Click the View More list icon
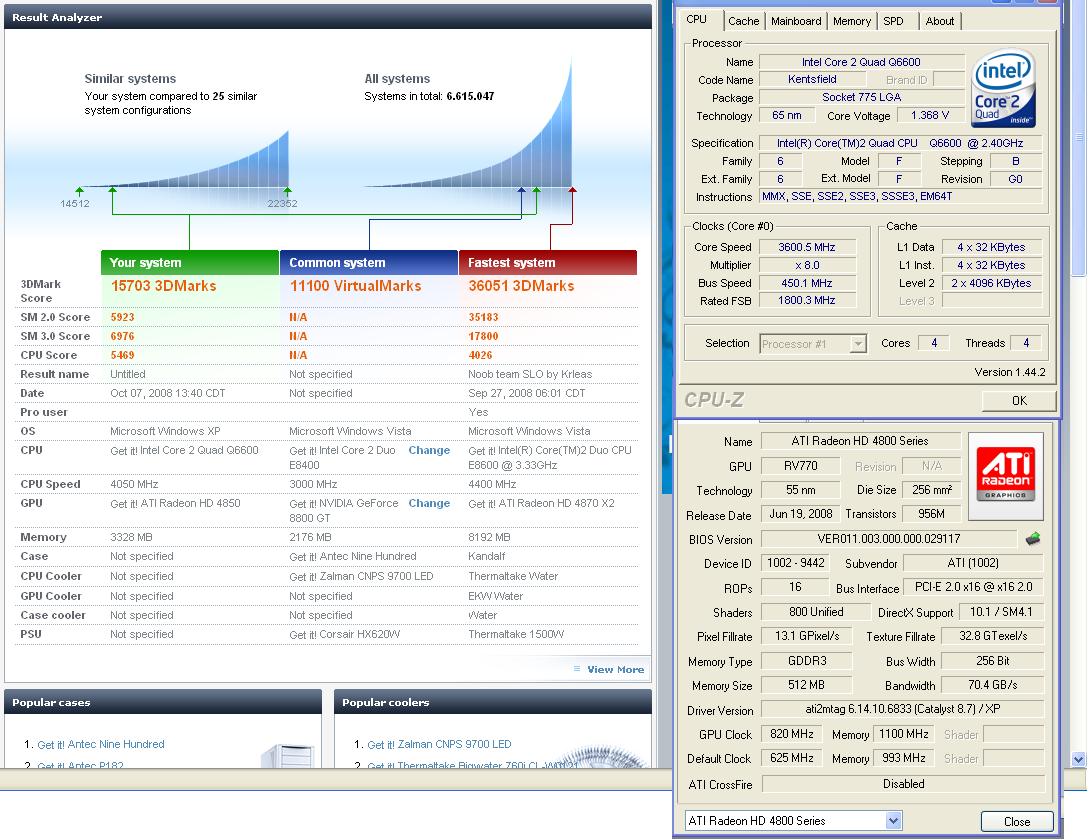1090x840 pixels. (577, 669)
